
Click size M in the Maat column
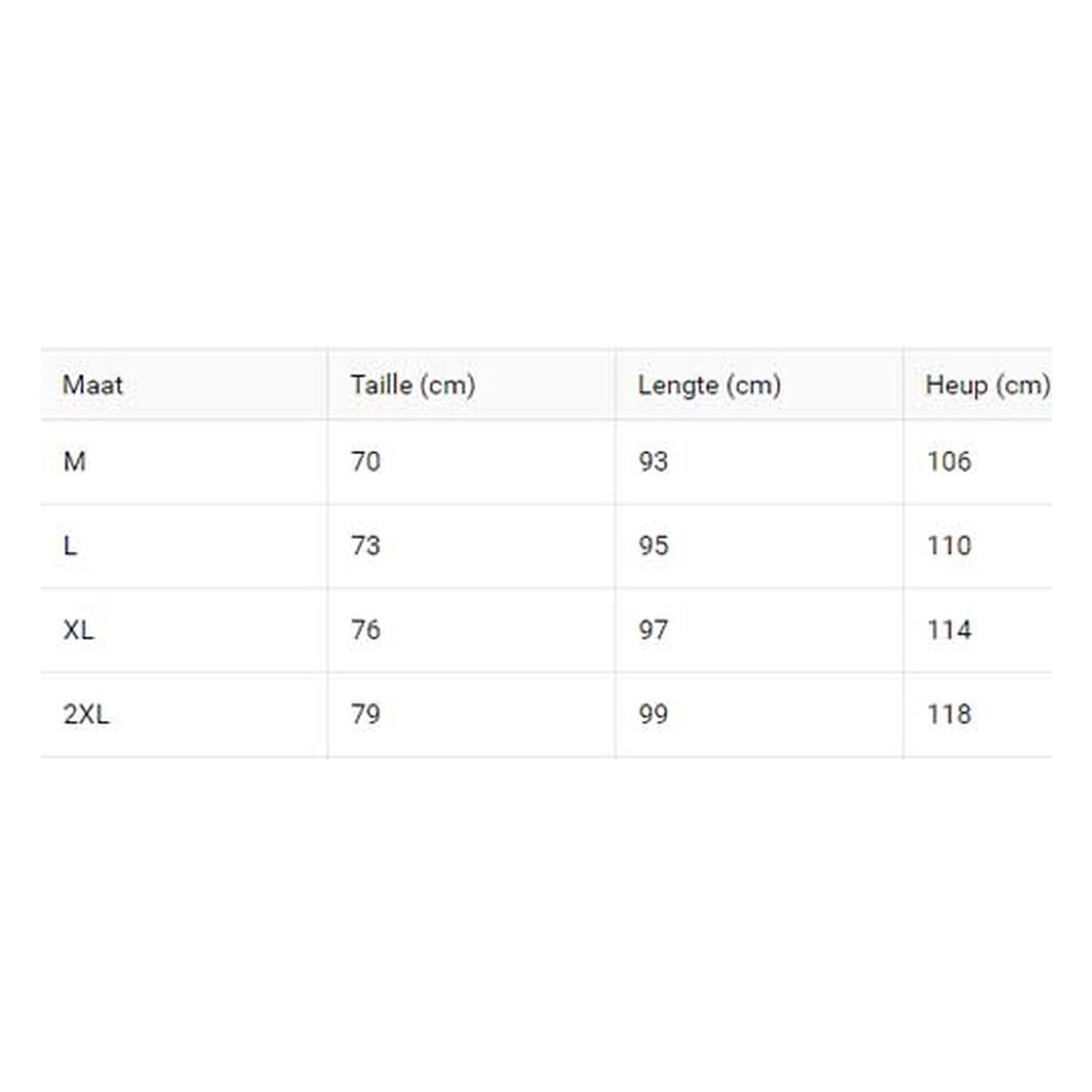(75, 462)
